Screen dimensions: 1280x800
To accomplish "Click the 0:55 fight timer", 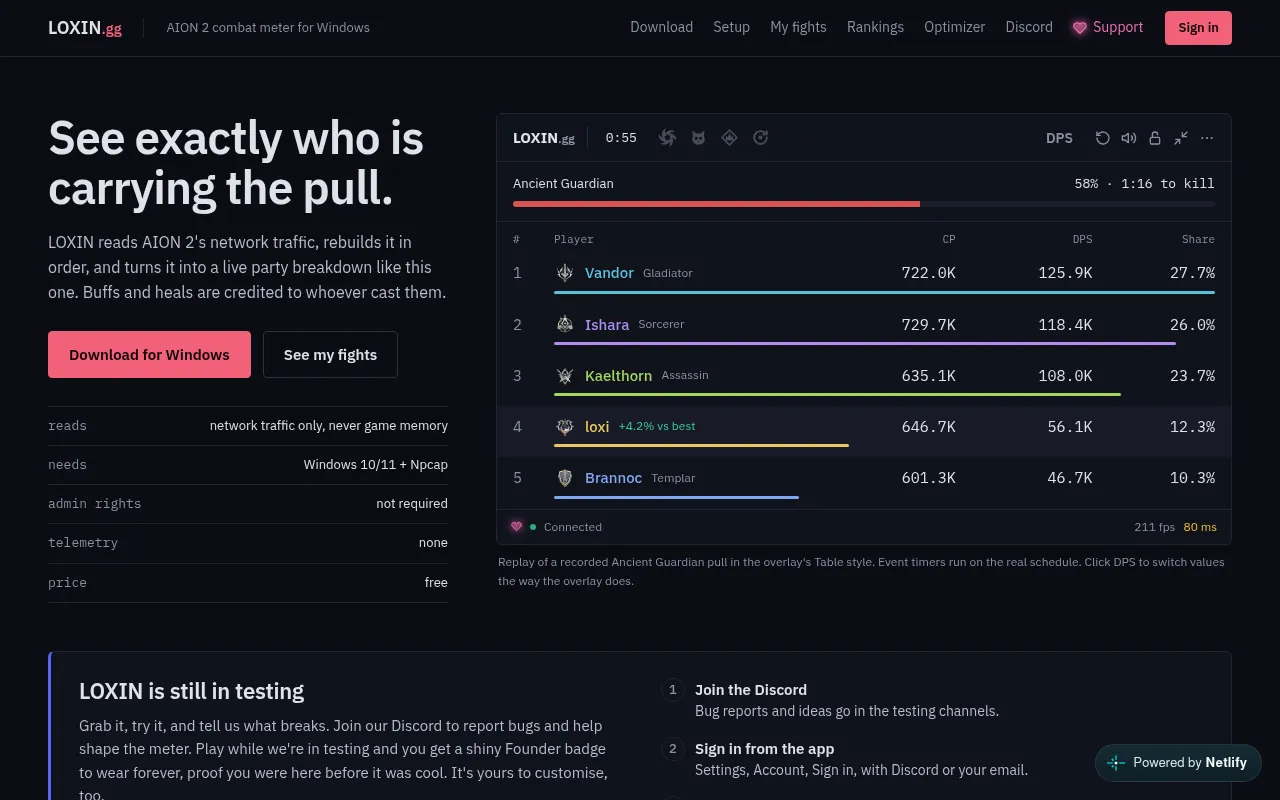I will tap(621, 138).
